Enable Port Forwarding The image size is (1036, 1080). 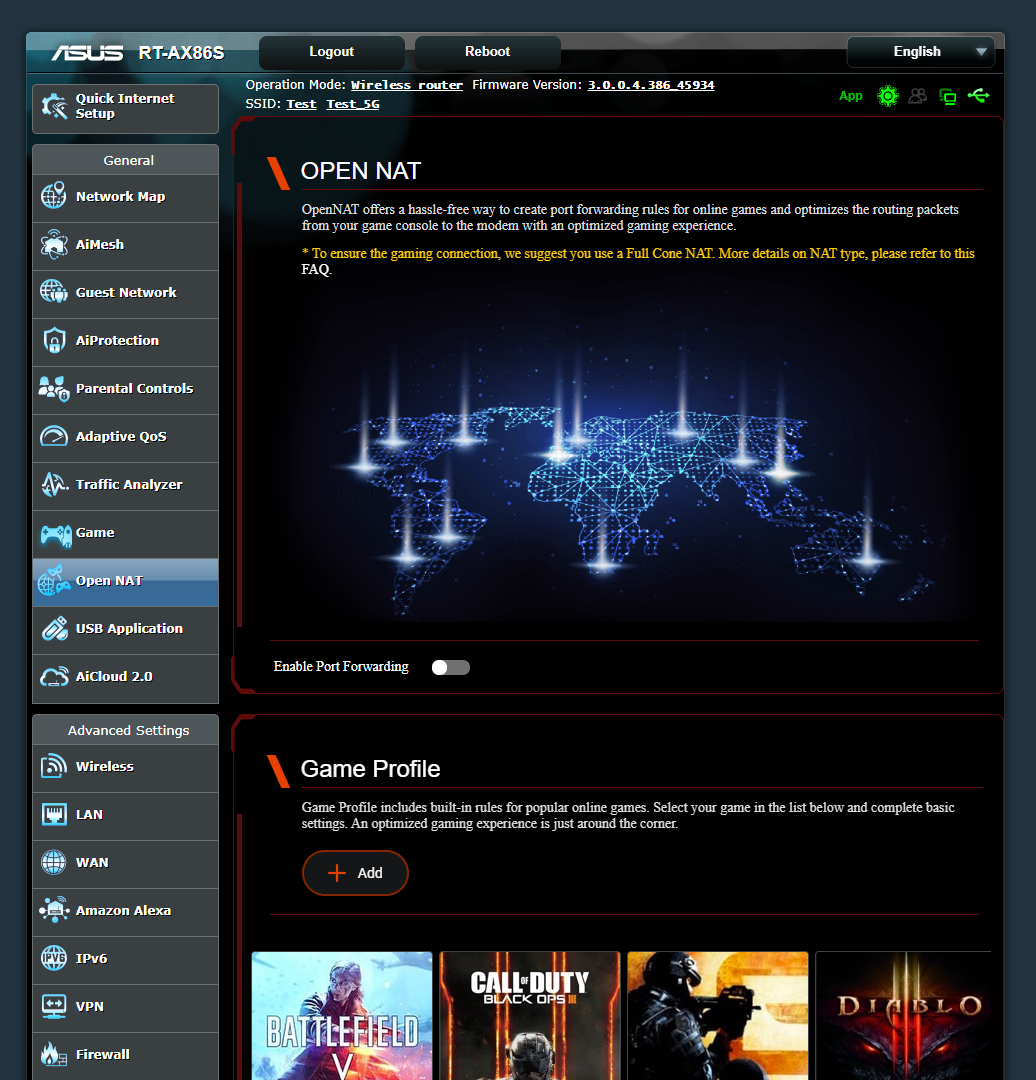click(x=450, y=667)
